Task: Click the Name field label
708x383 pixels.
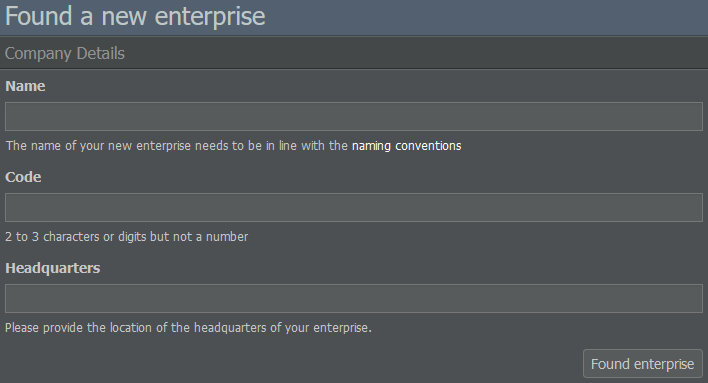Action: 25,86
